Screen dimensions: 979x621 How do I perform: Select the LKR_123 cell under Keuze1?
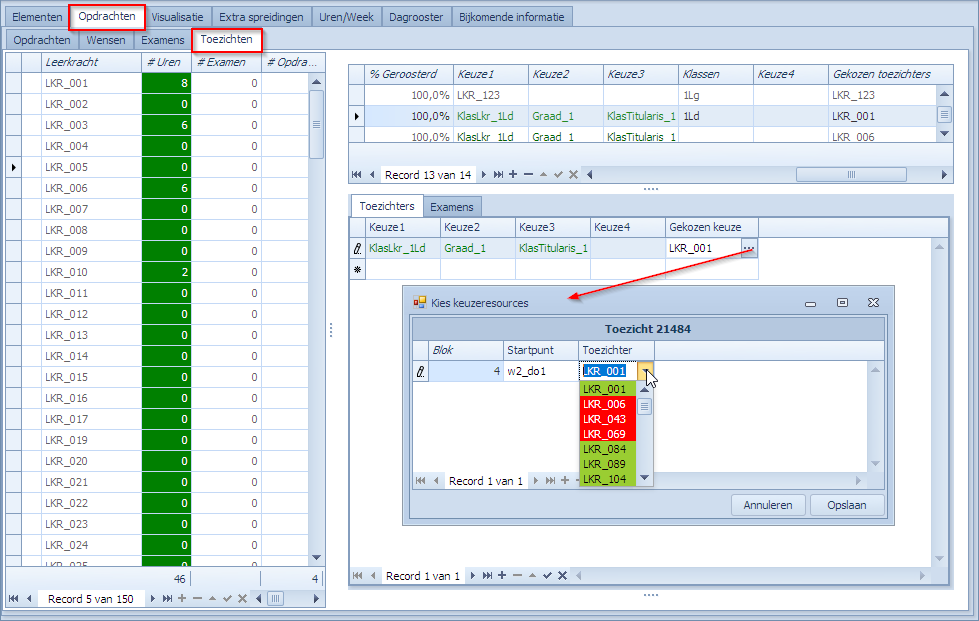(491, 95)
